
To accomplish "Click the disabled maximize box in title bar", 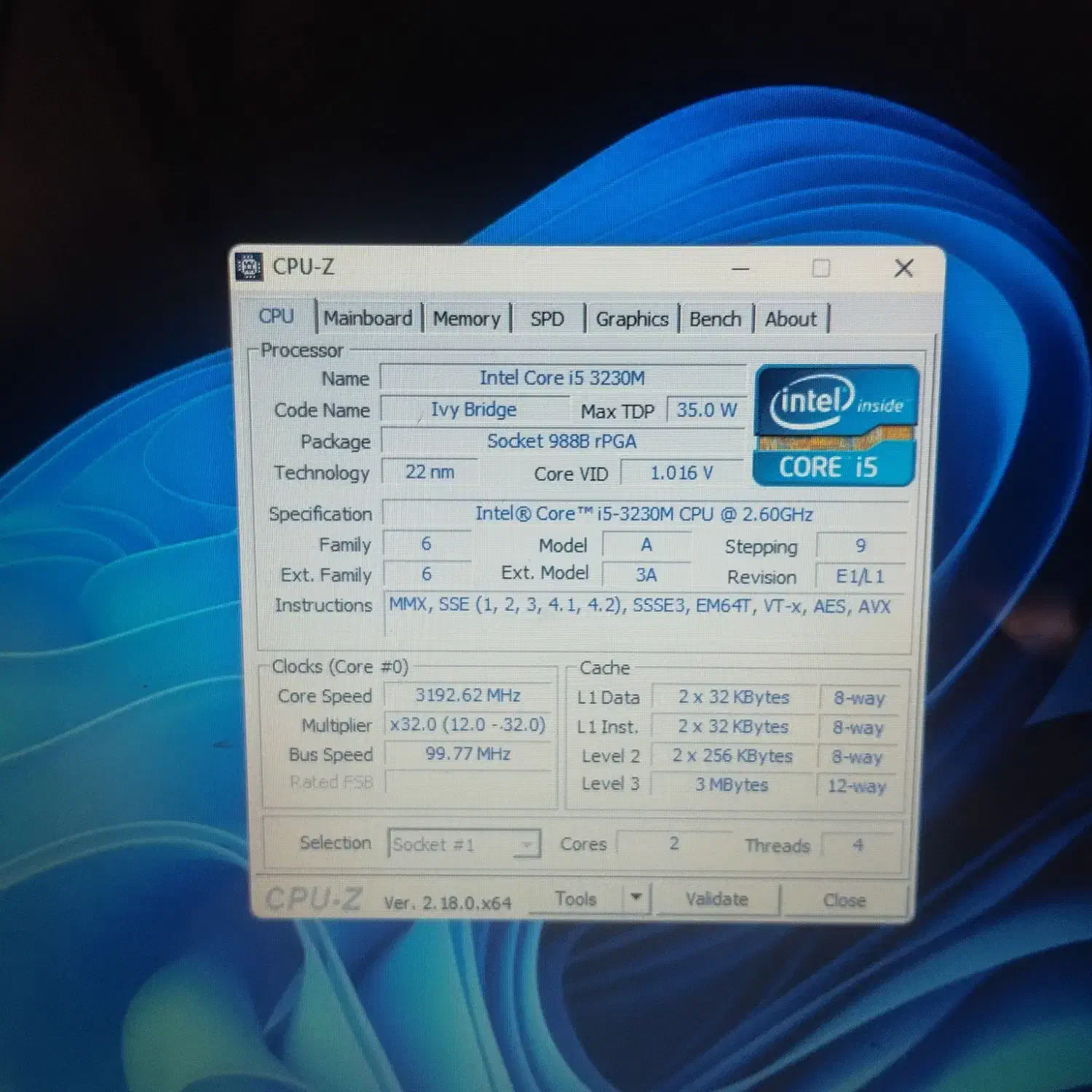I will pyautogui.click(x=821, y=269).
